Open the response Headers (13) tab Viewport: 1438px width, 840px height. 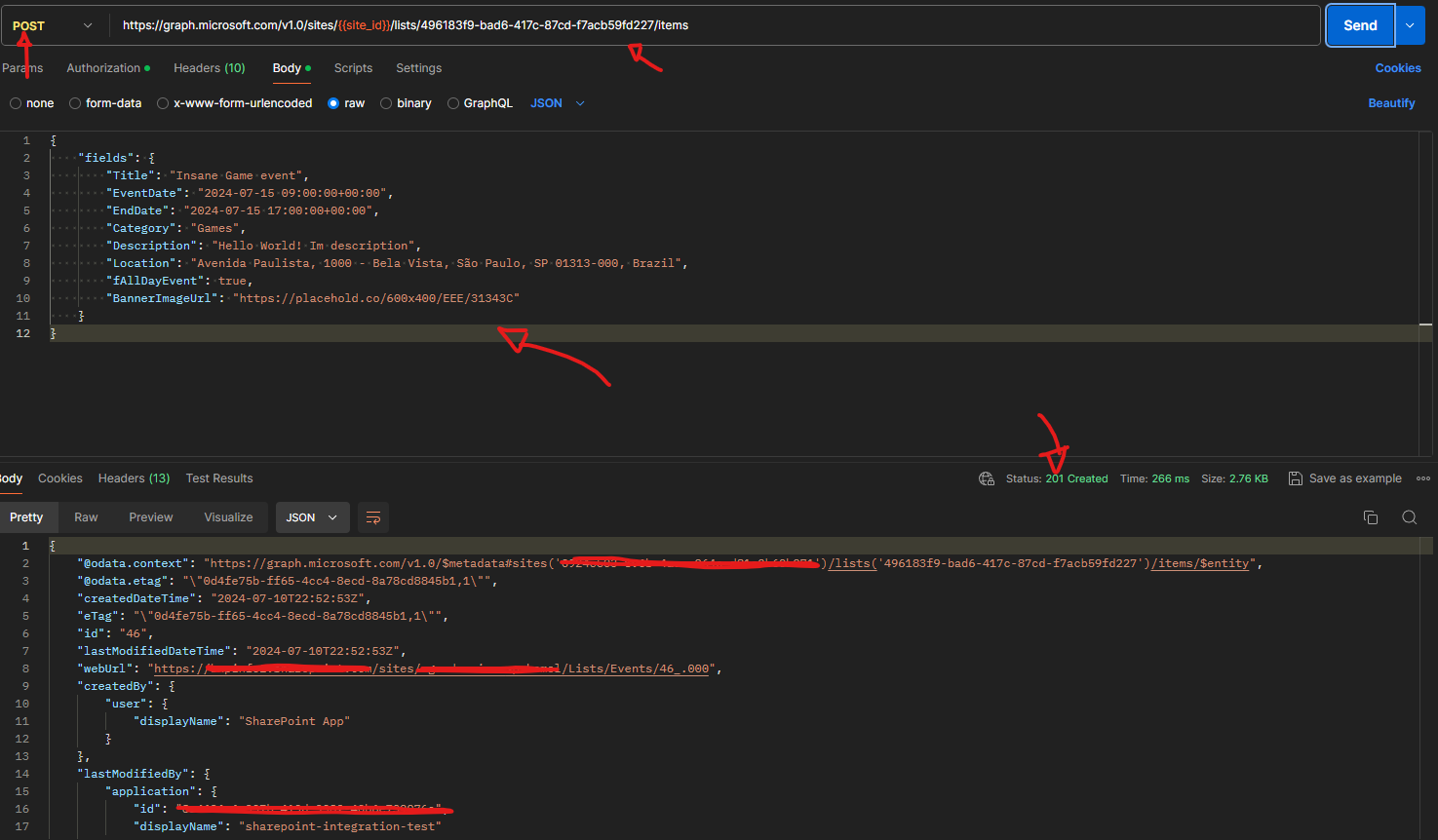point(134,478)
